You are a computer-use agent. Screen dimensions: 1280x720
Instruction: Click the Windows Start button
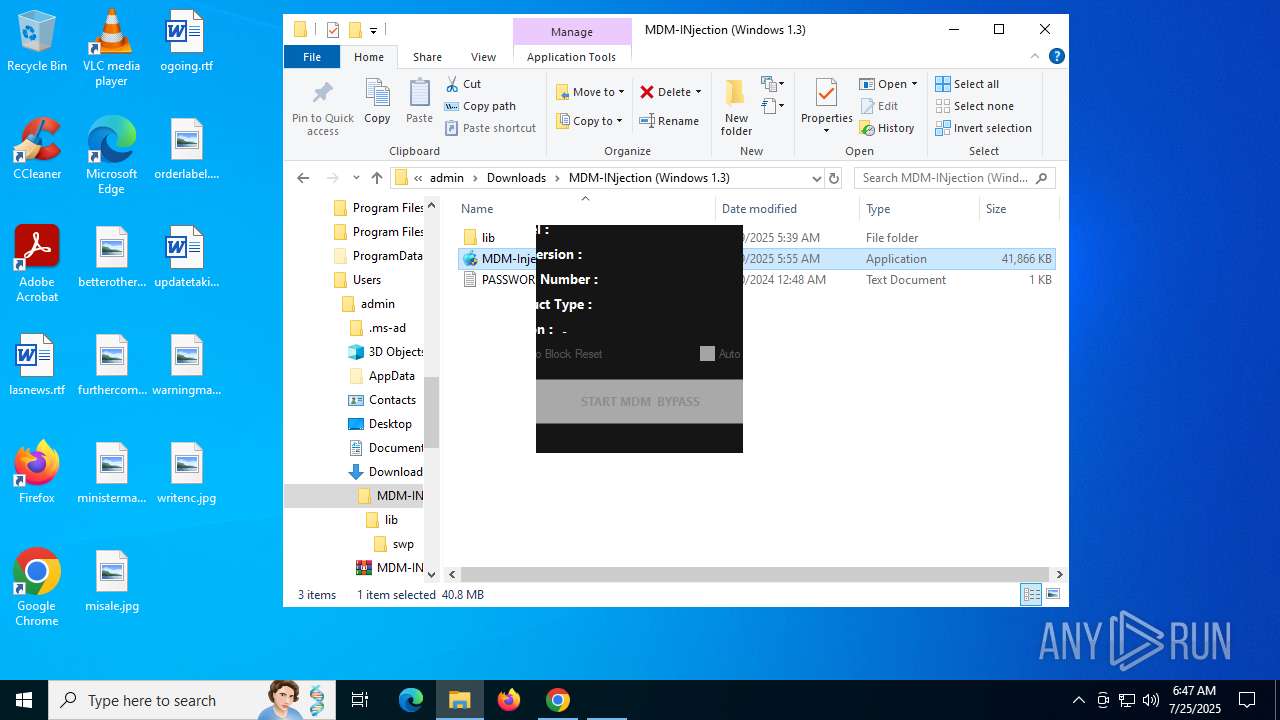pos(24,700)
